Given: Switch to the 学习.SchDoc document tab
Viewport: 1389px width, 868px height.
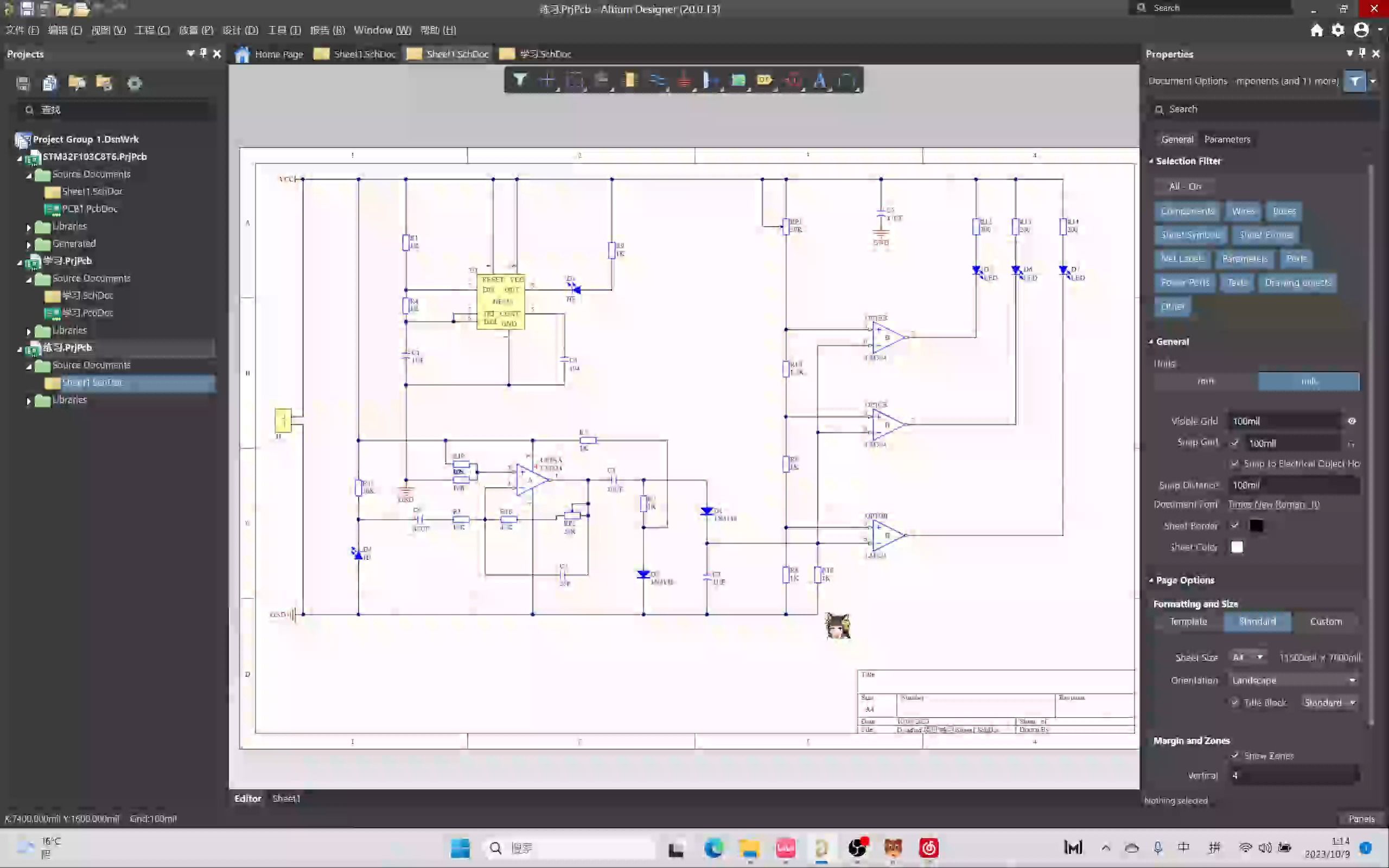Looking at the screenshot, I should click(536, 54).
